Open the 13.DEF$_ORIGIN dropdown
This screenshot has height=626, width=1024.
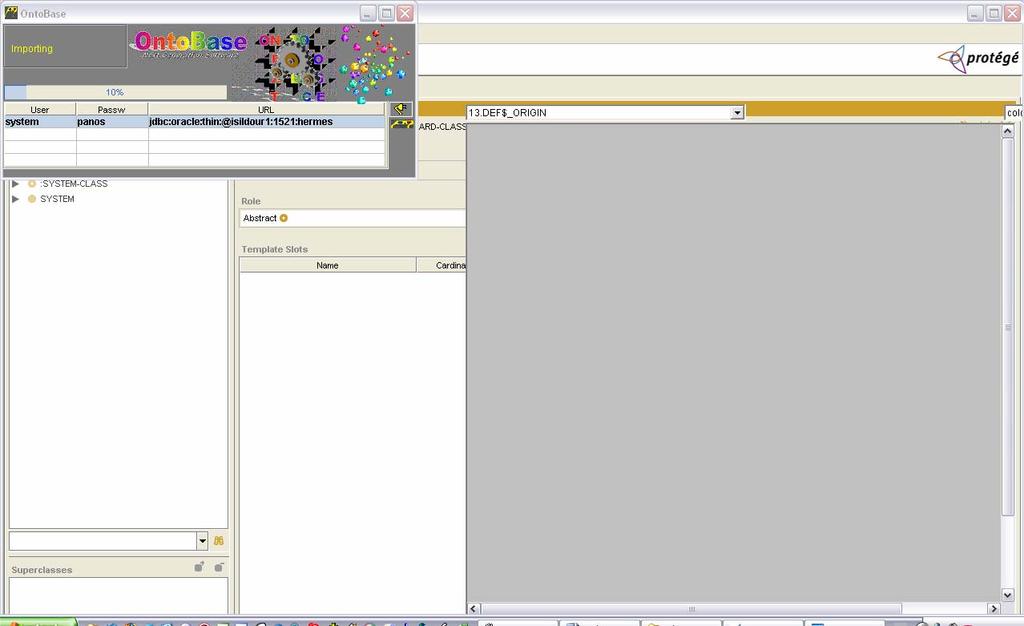tap(737, 113)
